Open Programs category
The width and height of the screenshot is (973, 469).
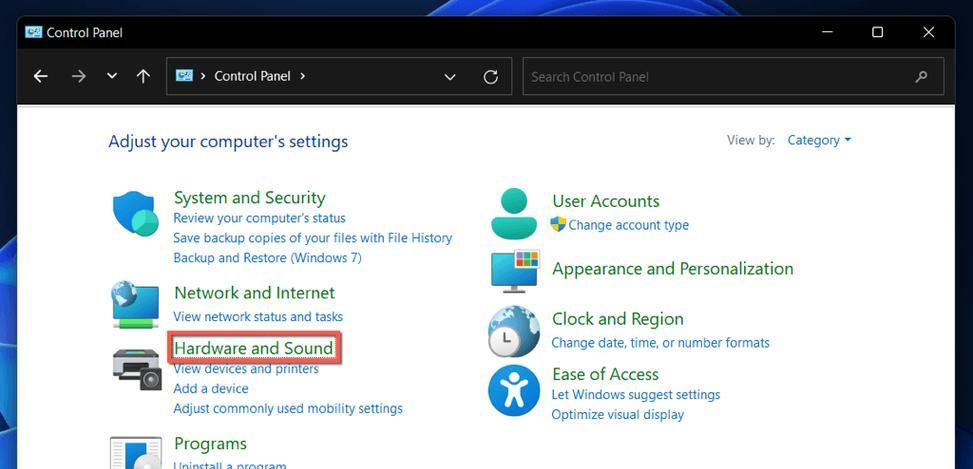210,444
